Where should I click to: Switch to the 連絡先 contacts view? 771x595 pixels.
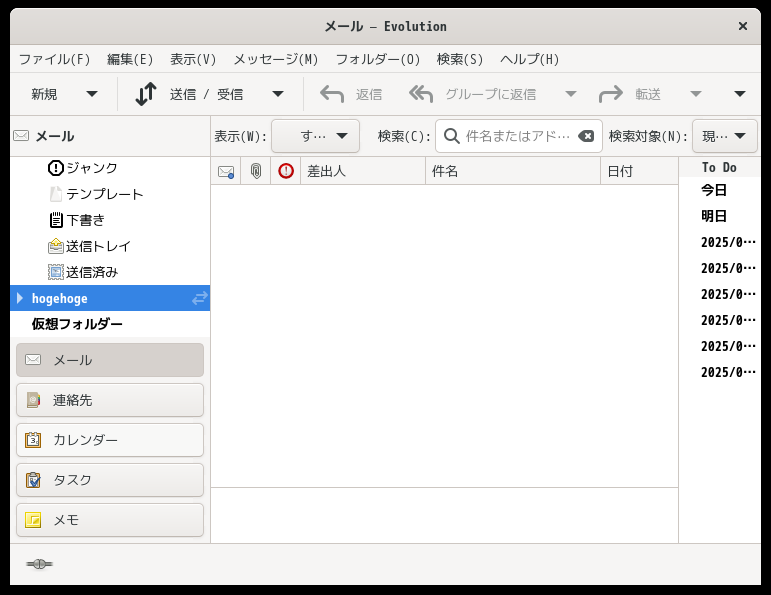(x=110, y=400)
